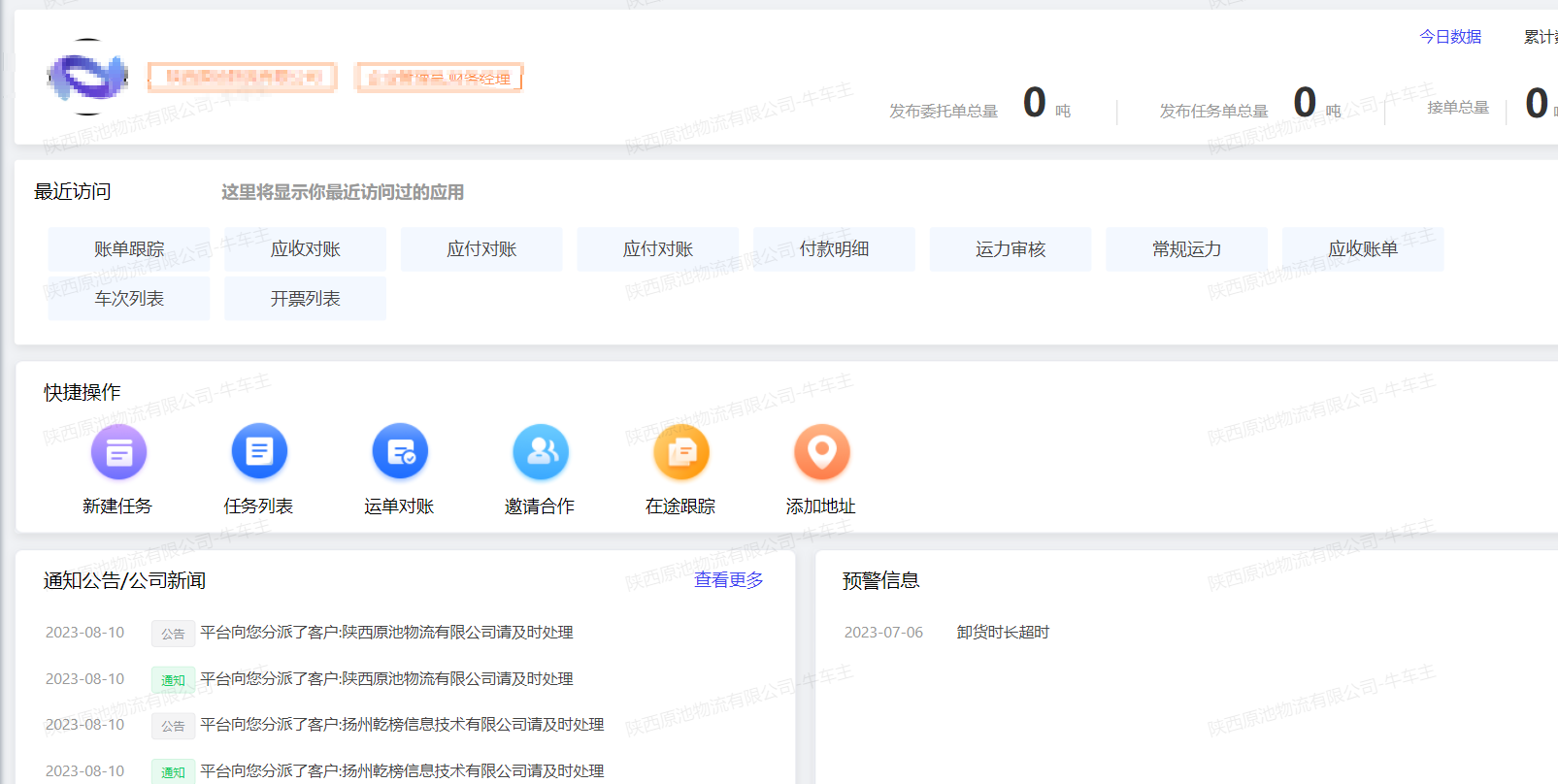Click the company logo avatar
The height and width of the screenshot is (784, 1558).
88,76
